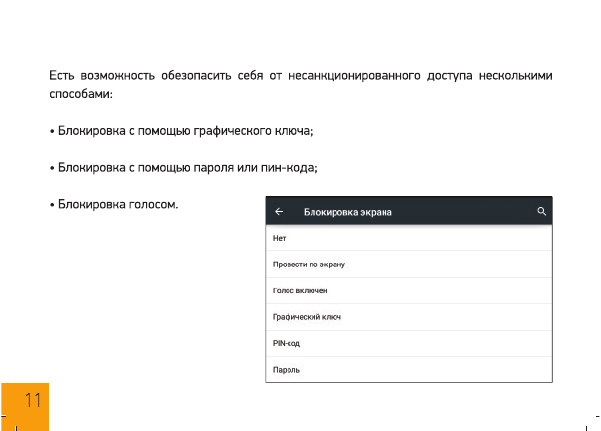Choose the «Графический ключ» option
This screenshot has height=431, width=601.
click(x=307, y=317)
